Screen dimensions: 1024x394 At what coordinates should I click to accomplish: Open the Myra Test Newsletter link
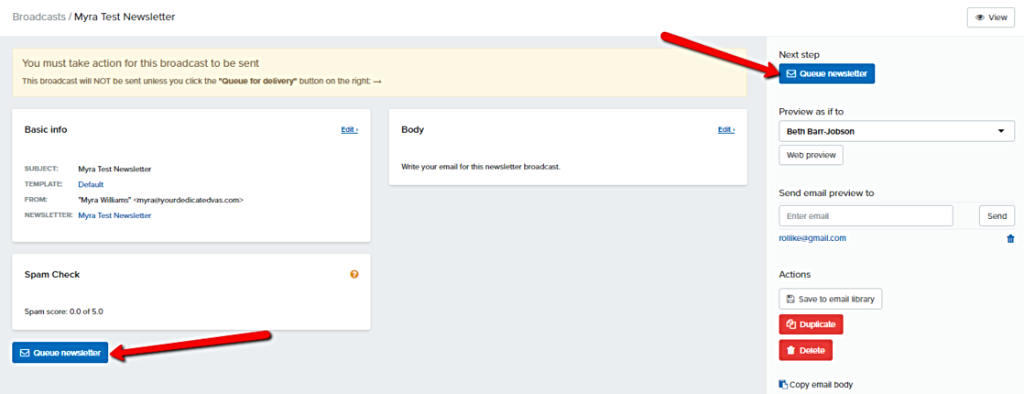114,215
